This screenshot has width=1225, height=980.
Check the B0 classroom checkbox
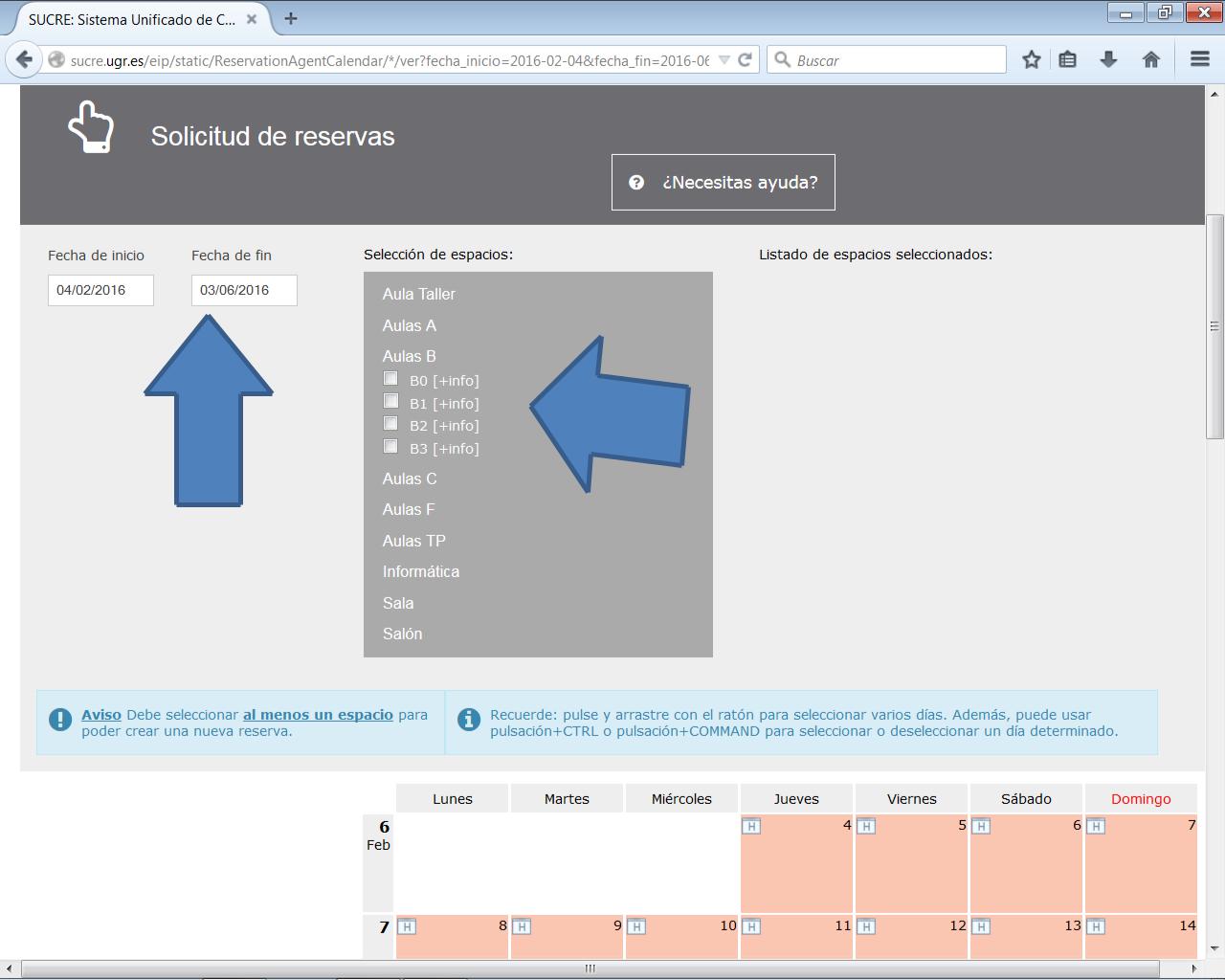point(390,379)
